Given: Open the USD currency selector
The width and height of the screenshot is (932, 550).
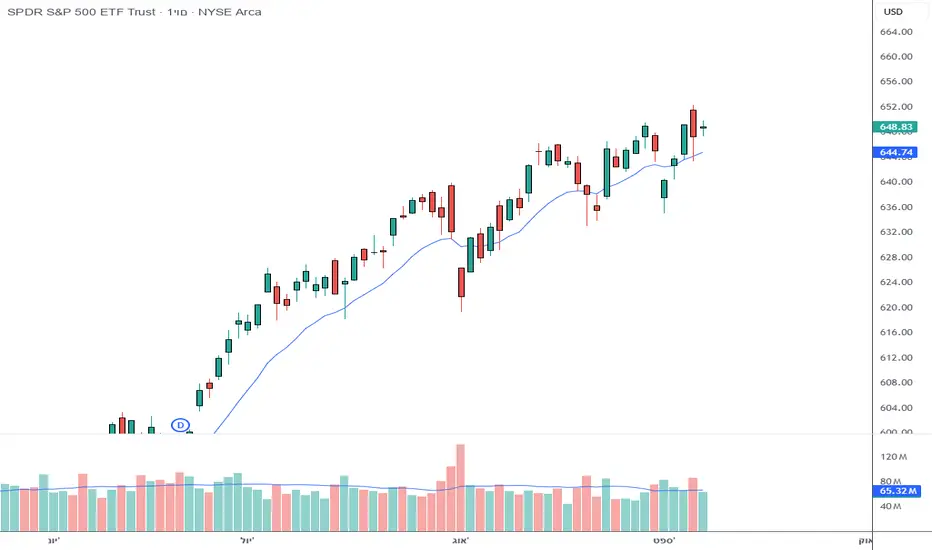Looking at the screenshot, I should click(x=893, y=12).
